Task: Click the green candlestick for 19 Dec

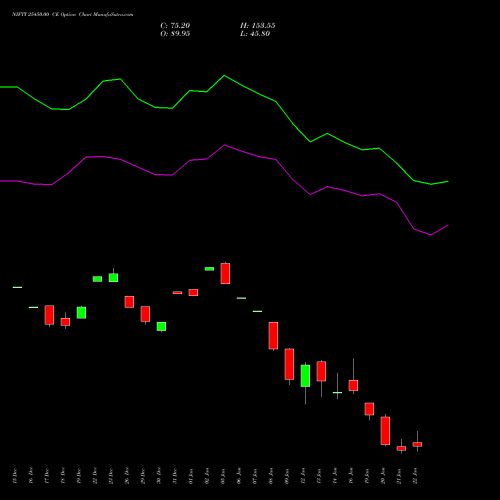Action: tap(81, 313)
